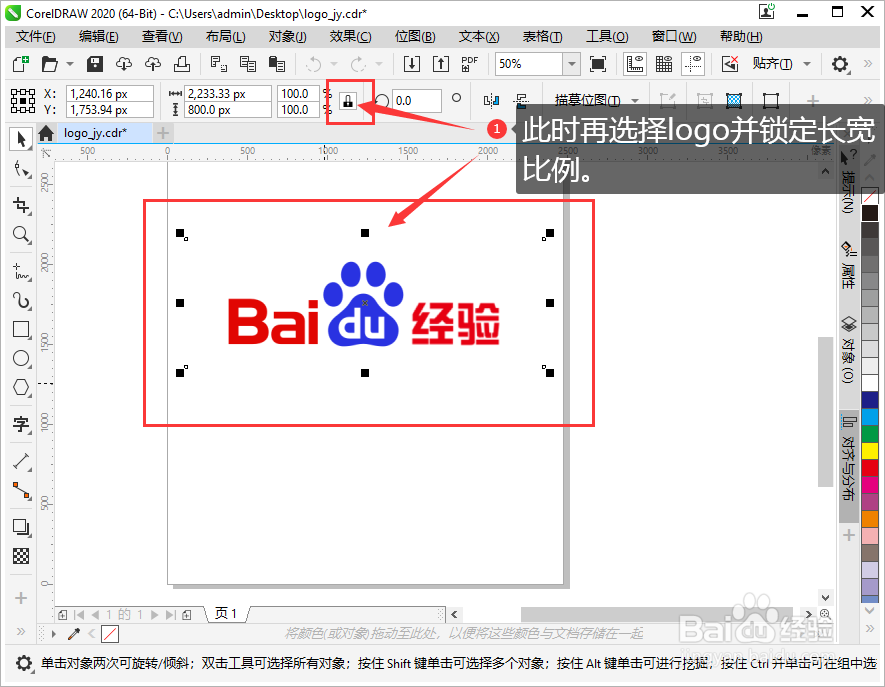Expand the redo history dropdown arrow
Image resolution: width=885 pixels, height=687 pixels.
point(379,64)
